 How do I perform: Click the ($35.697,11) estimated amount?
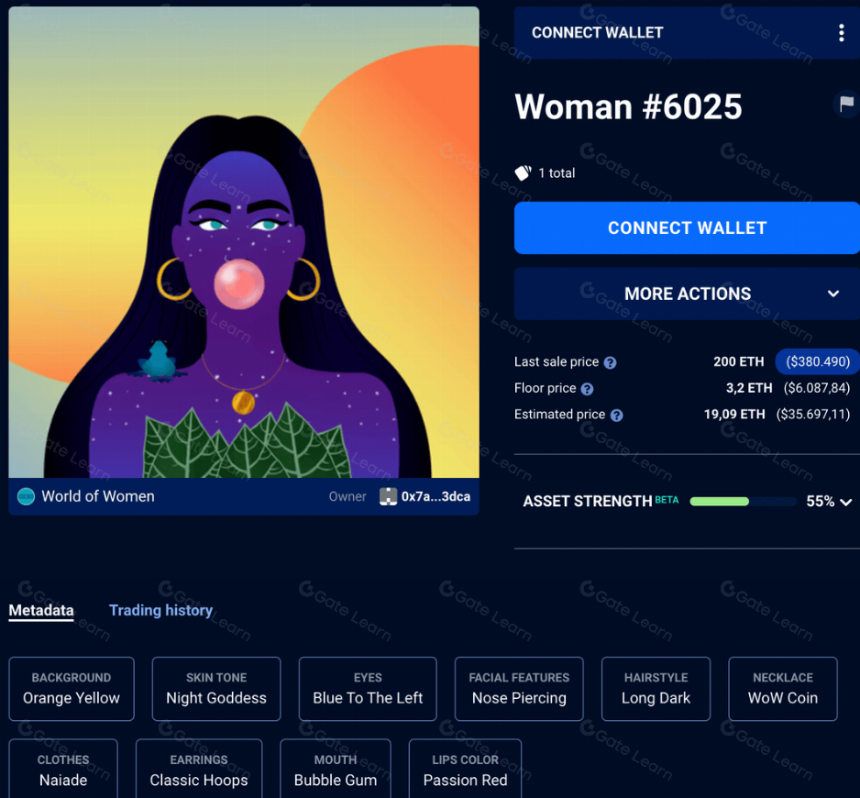pyautogui.click(x=813, y=415)
